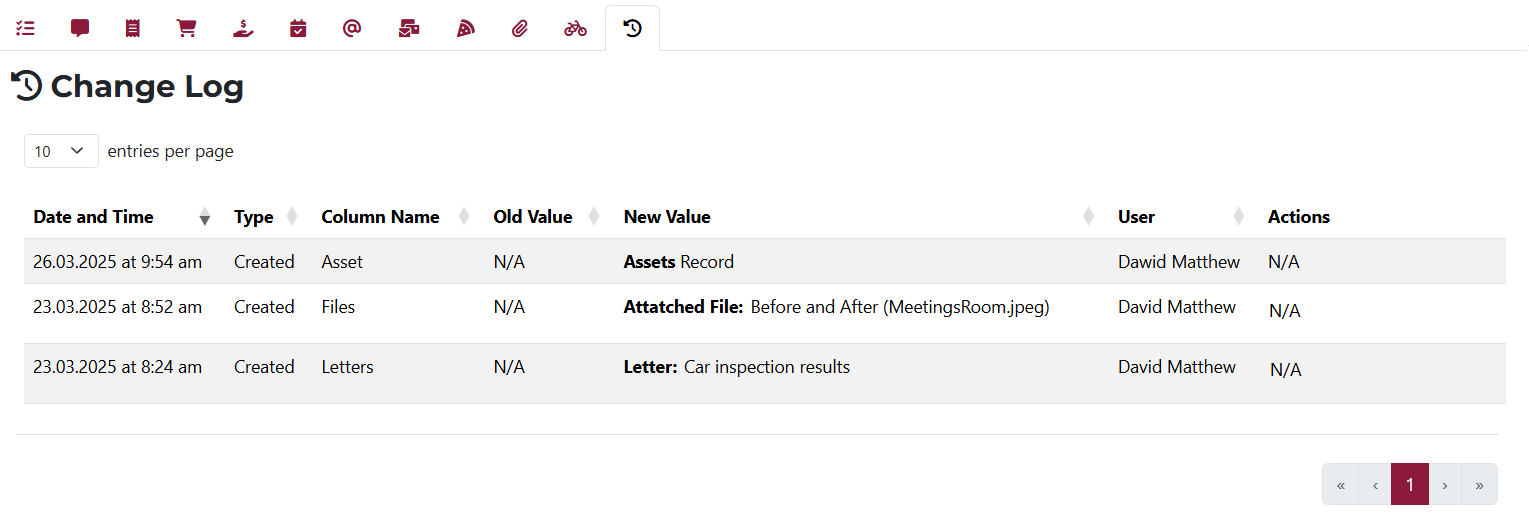1529x526 pixels.
Task: Sort table by Date and Time
Action: coord(93,217)
